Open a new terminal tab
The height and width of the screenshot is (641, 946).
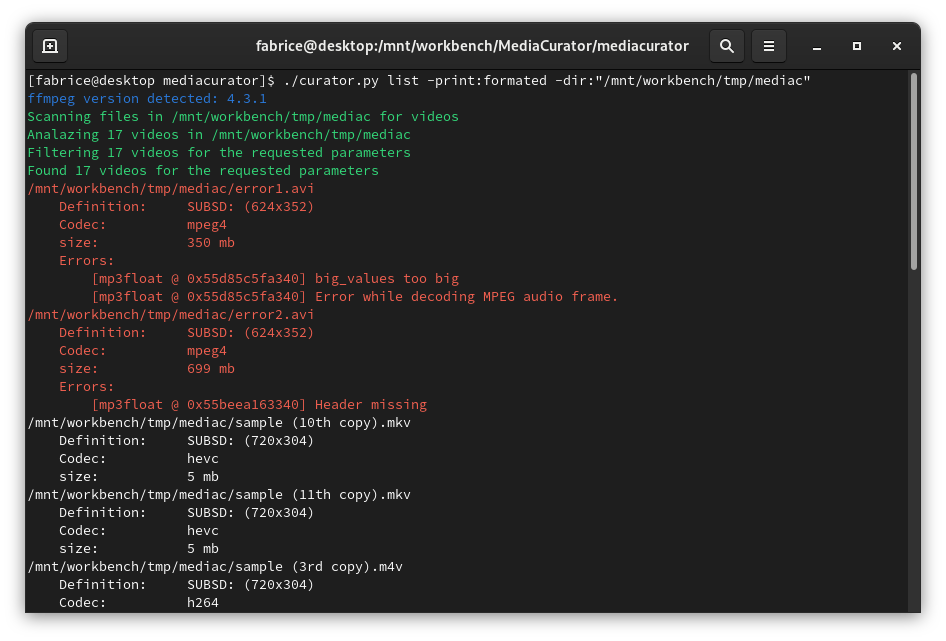(x=50, y=46)
